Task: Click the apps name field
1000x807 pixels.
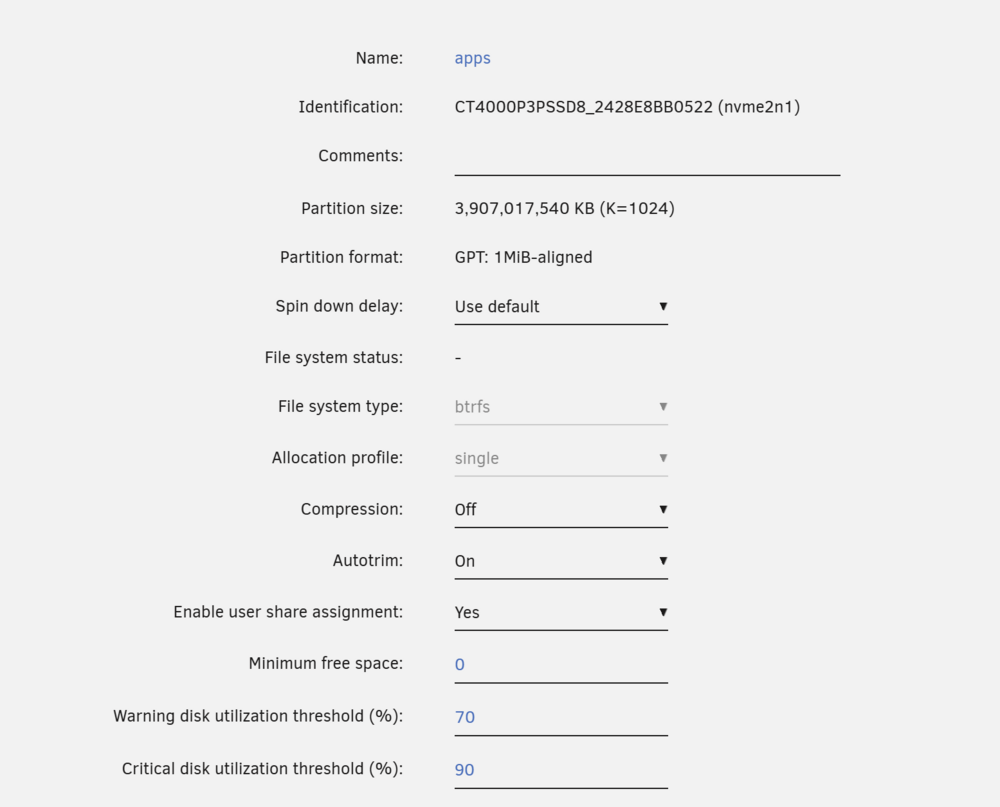Action: (x=473, y=58)
